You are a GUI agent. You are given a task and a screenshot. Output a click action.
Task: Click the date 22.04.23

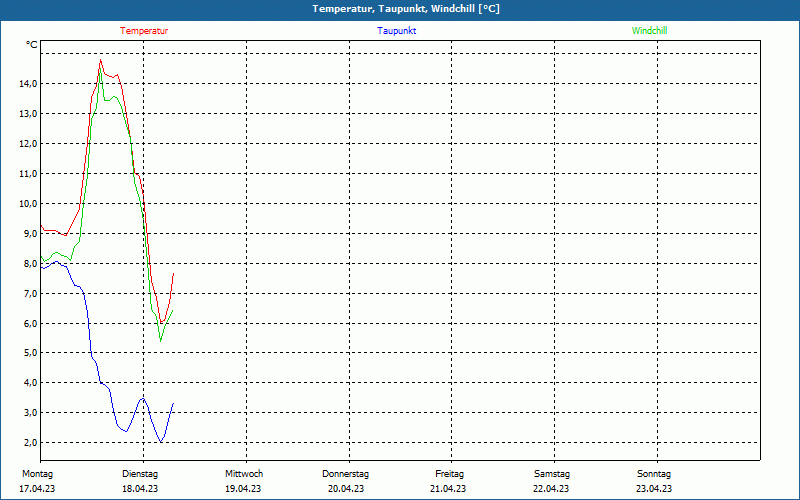point(551,489)
